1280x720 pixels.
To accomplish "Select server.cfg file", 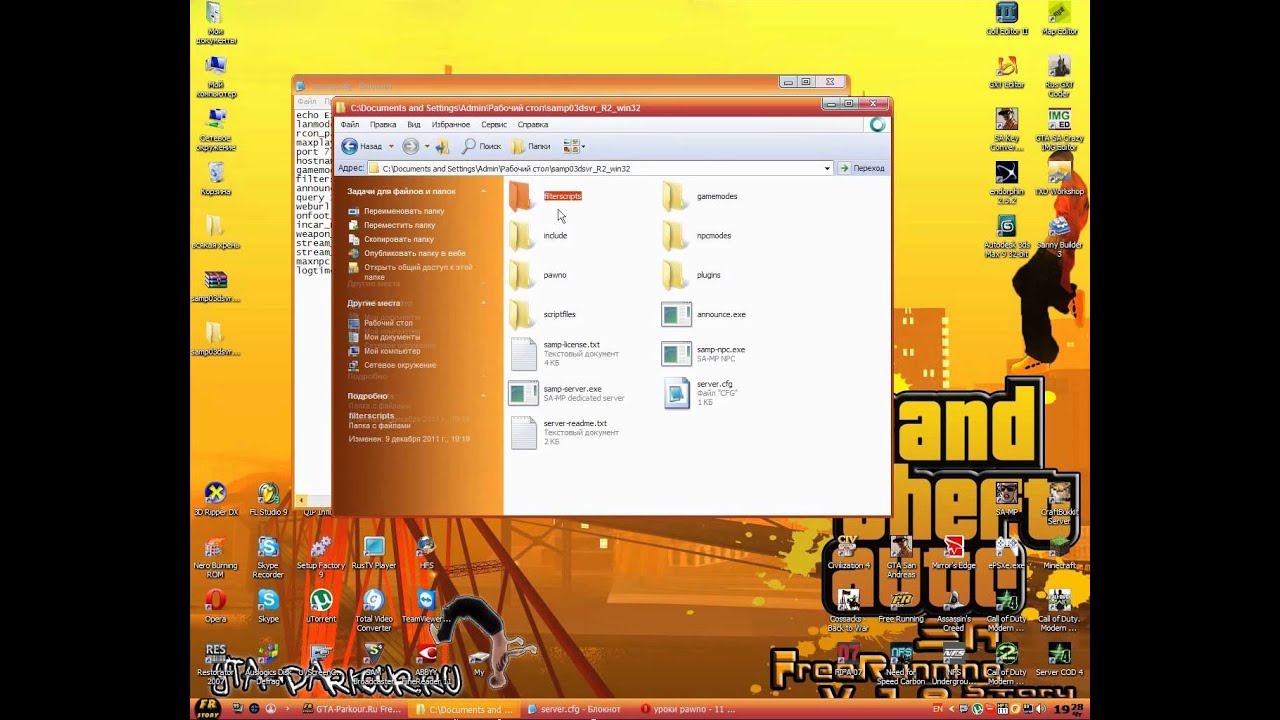I will coord(700,393).
